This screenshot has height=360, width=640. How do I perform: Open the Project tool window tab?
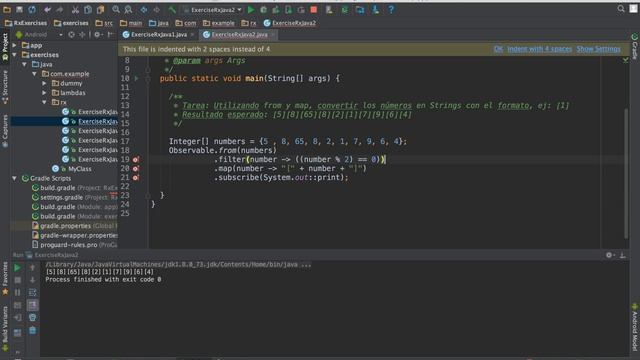point(5,47)
